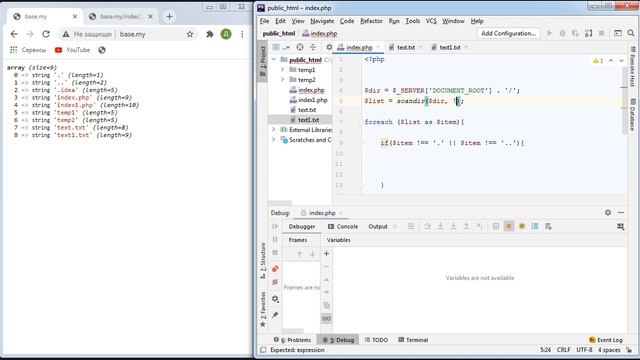
Task: Click Collapse All icon in Project panel
Action: 313,47
